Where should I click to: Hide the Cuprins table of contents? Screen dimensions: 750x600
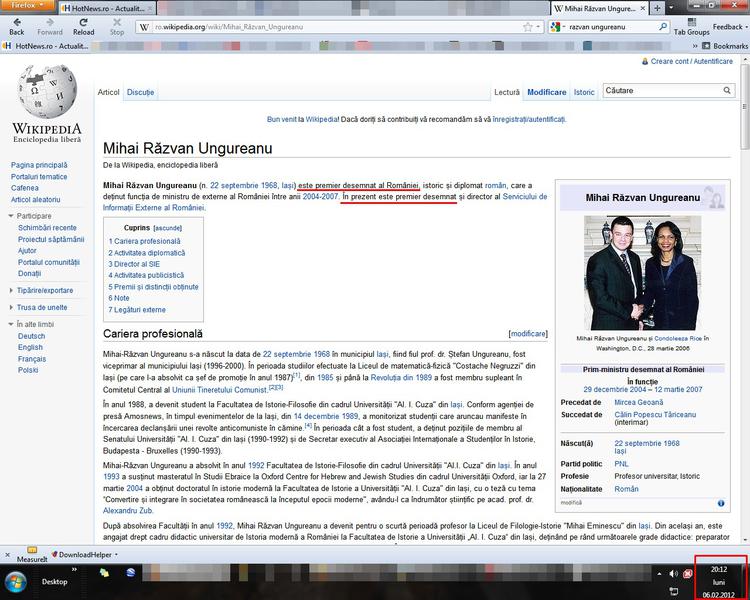click(x=167, y=228)
